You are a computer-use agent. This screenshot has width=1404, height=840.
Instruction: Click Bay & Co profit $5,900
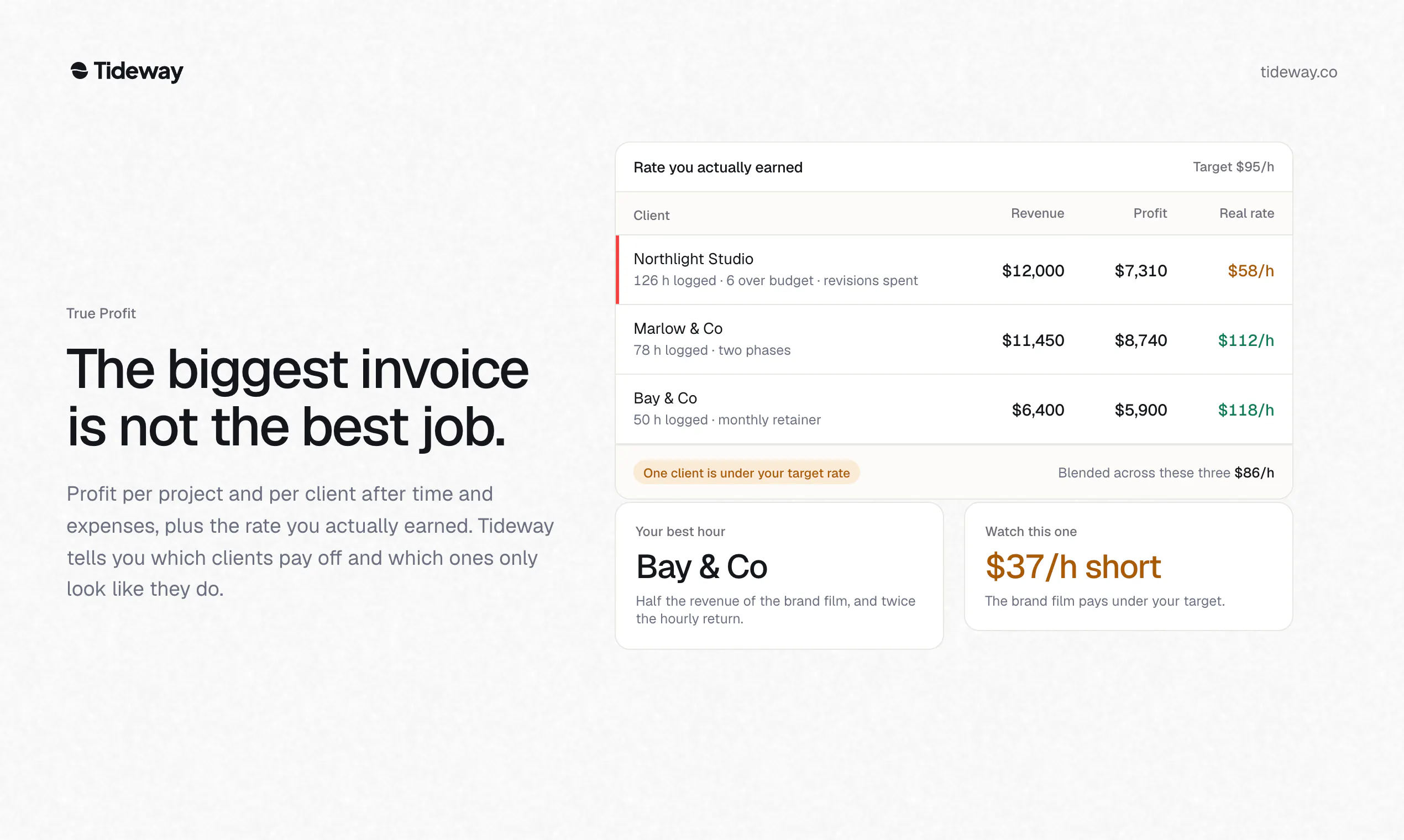[x=1140, y=410]
